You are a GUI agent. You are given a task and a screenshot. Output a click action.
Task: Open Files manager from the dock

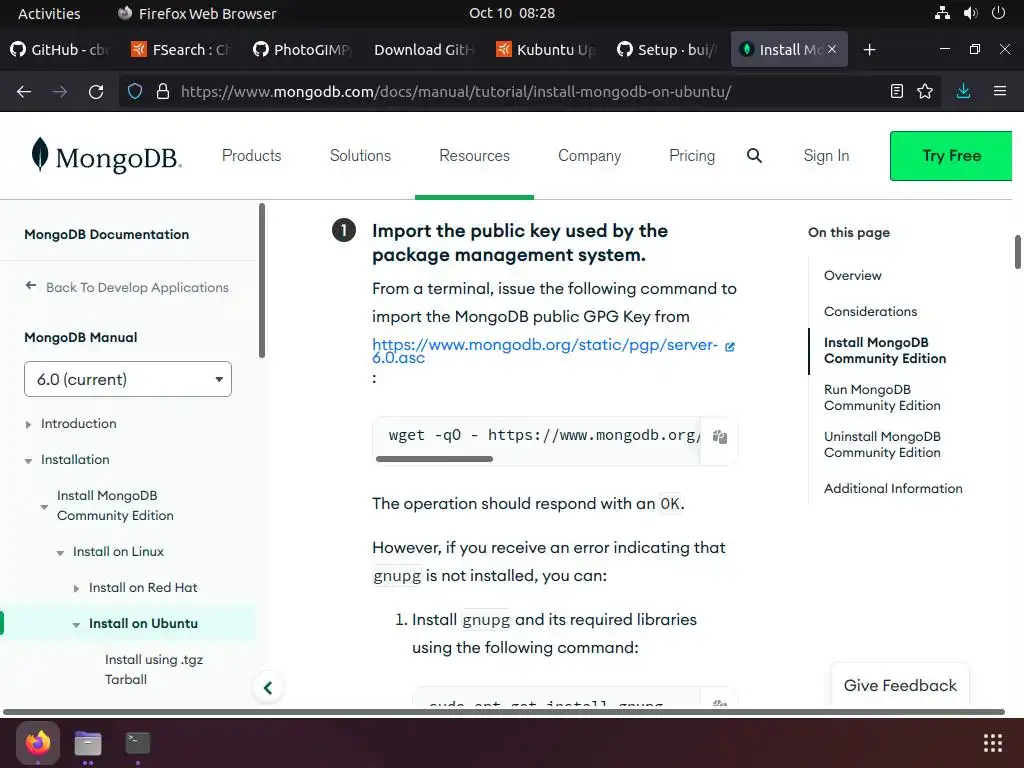pyautogui.click(x=88, y=743)
